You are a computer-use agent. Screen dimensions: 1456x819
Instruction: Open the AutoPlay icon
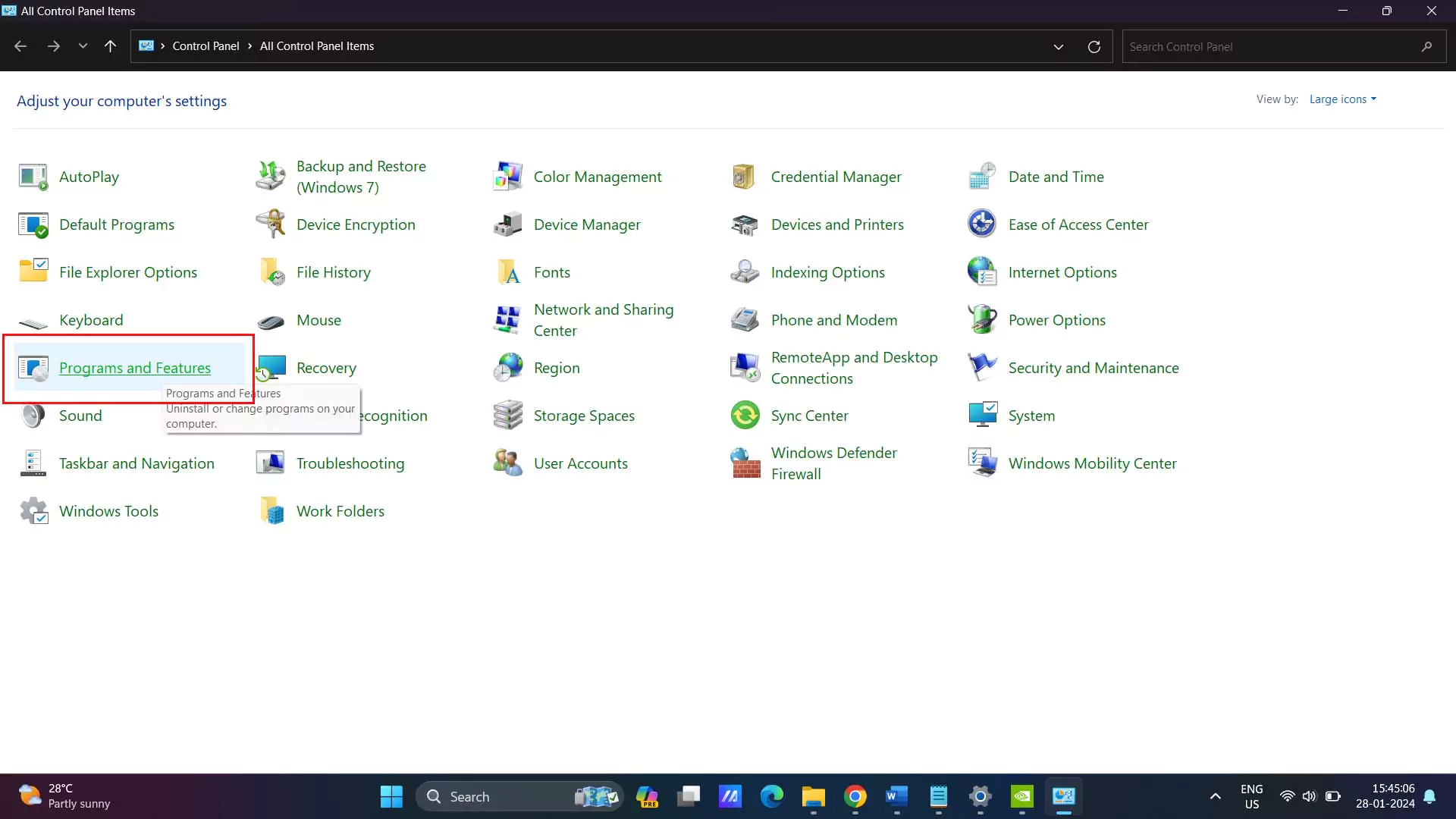tap(33, 177)
